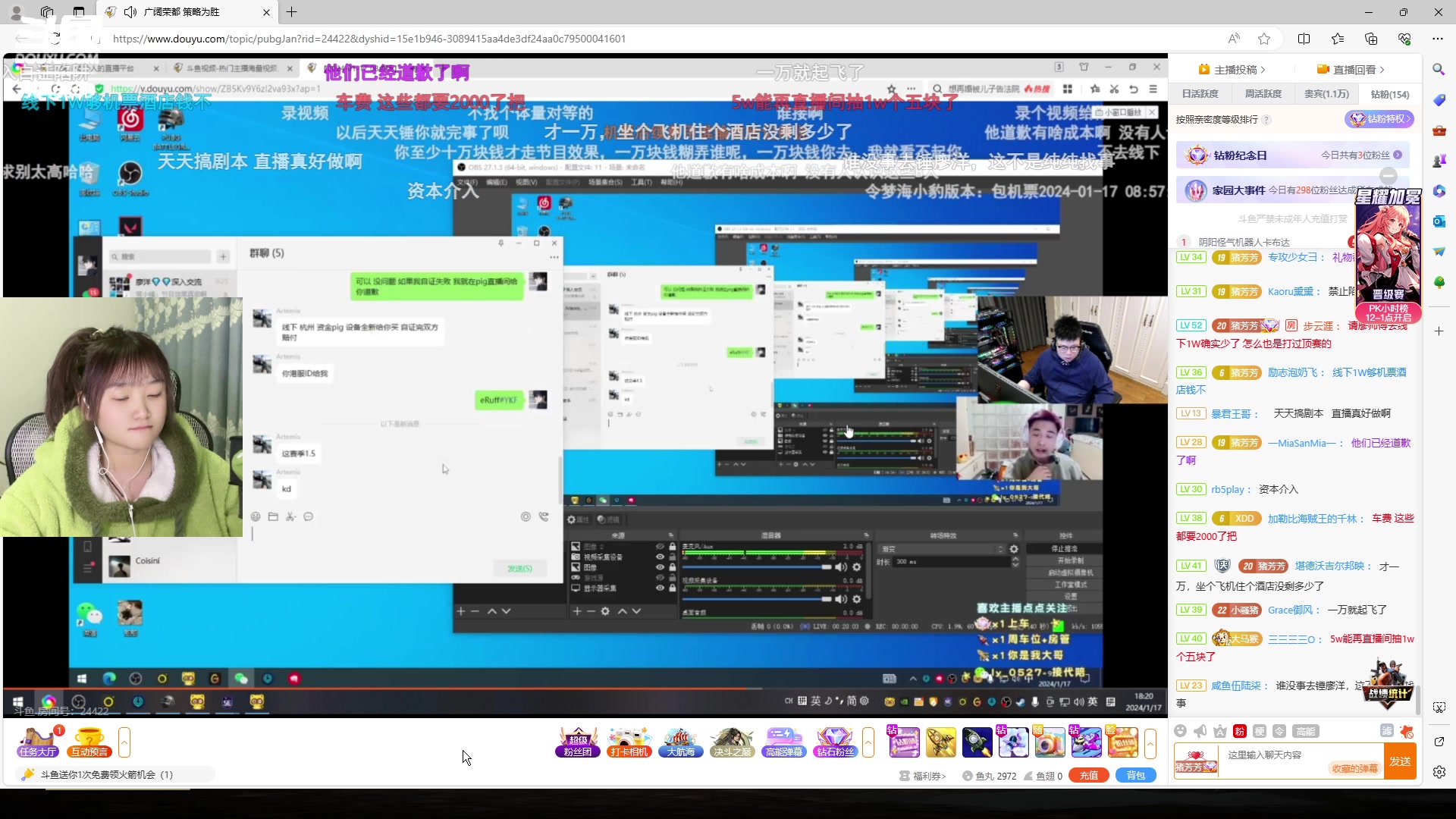Select the 广阔荣都 策略为胜 browser tab
The image size is (1456, 819).
(187, 12)
